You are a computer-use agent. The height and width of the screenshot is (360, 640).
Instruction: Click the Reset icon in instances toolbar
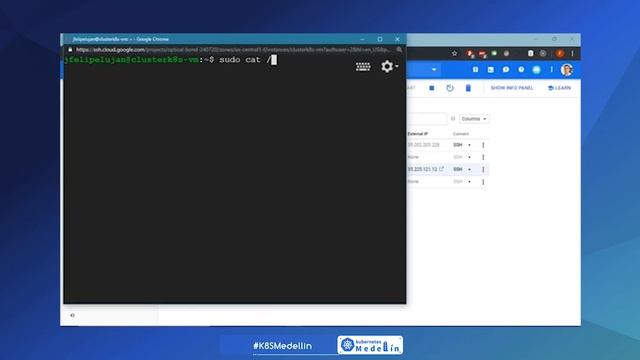[450, 88]
